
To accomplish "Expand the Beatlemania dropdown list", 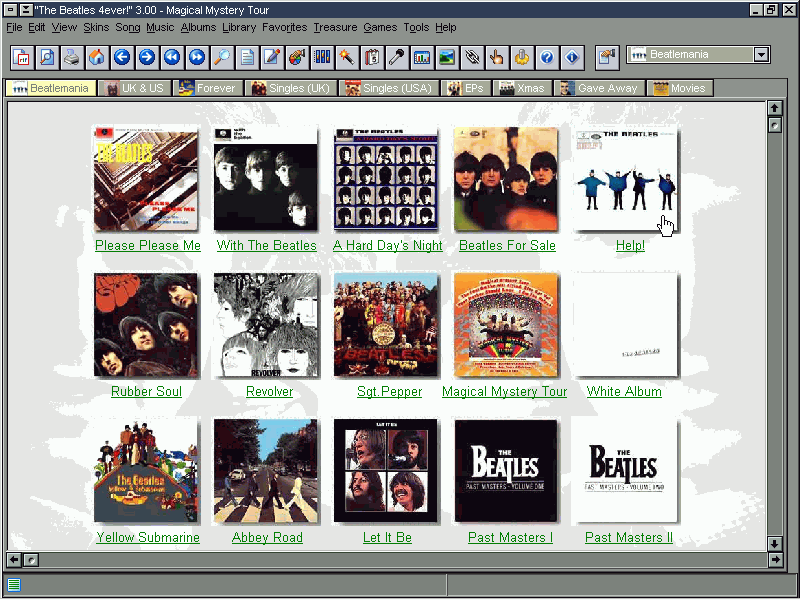I will click(x=762, y=55).
